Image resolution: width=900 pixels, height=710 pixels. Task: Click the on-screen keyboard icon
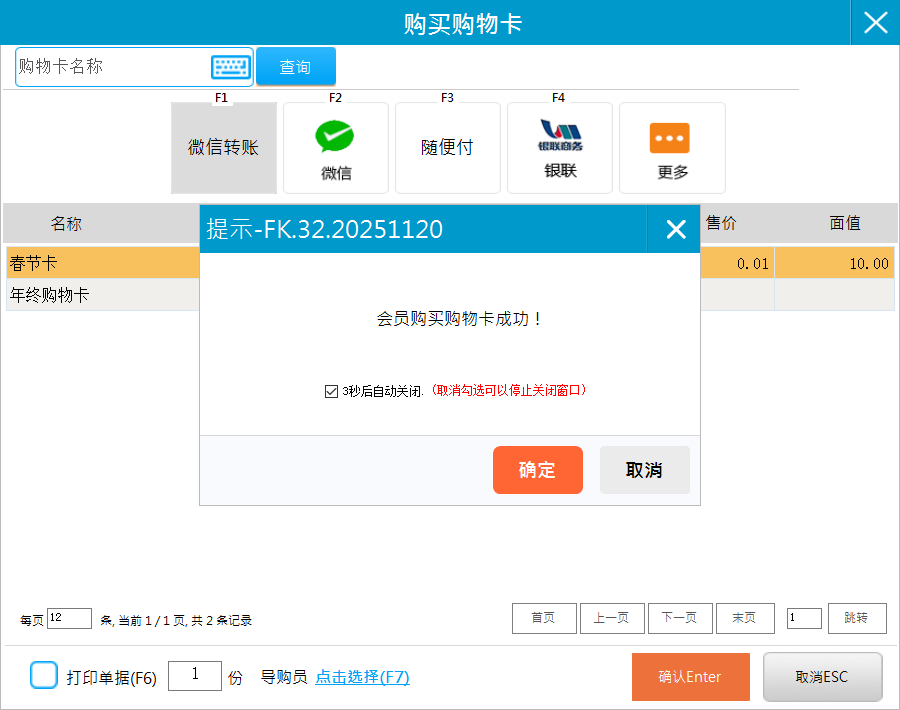(230, 67)
